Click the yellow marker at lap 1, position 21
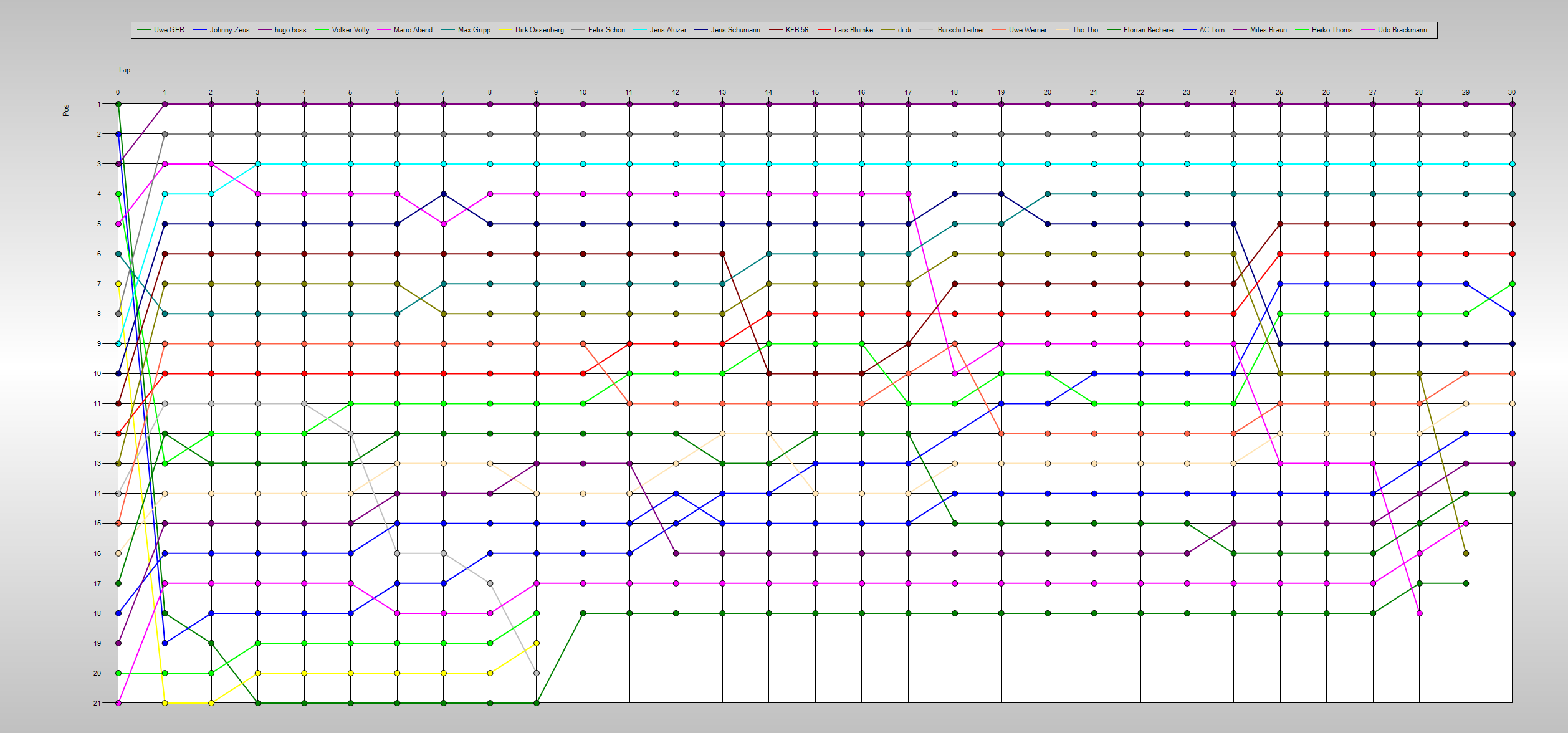This screenshot has width=1568, height=733. (x=165, y=703)
